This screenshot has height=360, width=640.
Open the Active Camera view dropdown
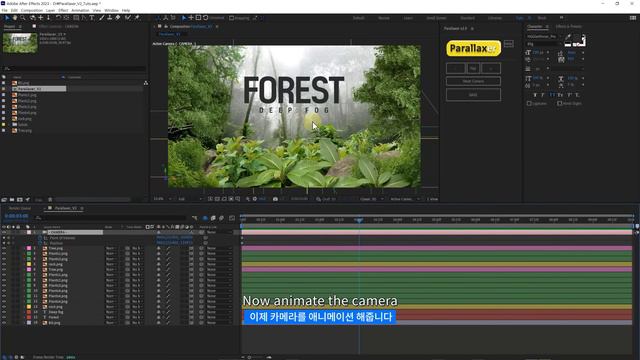pyautogui.click(x=404, y=199)
